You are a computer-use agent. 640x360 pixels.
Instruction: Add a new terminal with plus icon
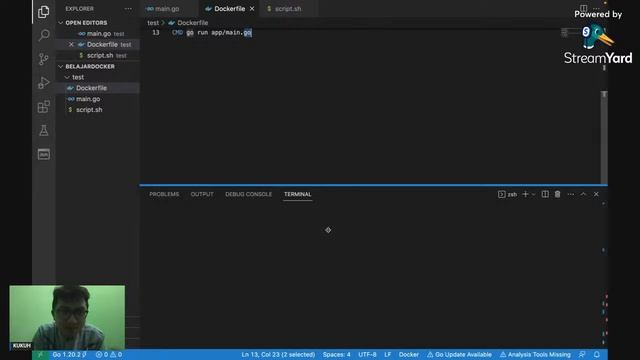click(x=525, y=194)
